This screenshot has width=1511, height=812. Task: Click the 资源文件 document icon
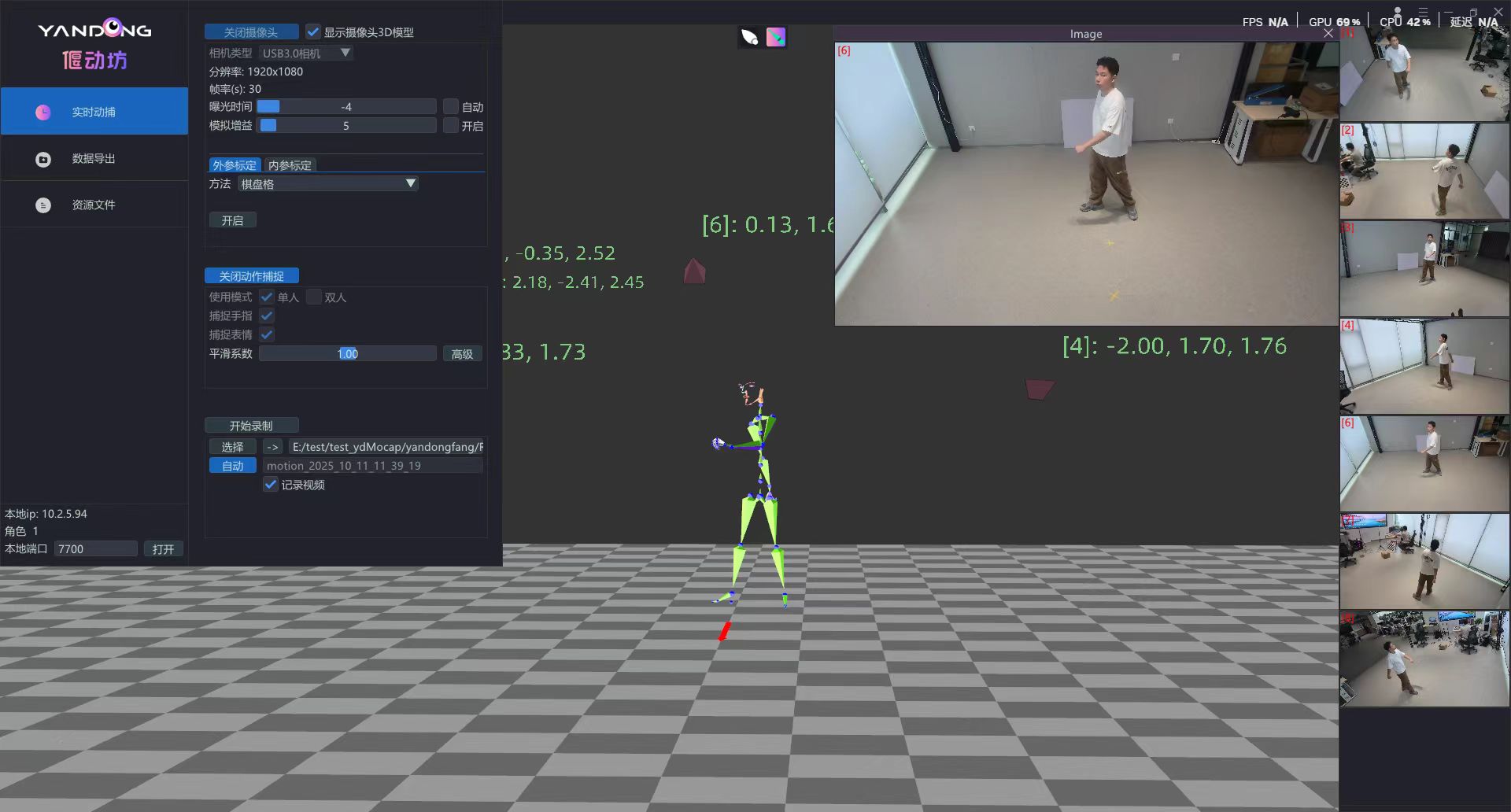point(43,205)
